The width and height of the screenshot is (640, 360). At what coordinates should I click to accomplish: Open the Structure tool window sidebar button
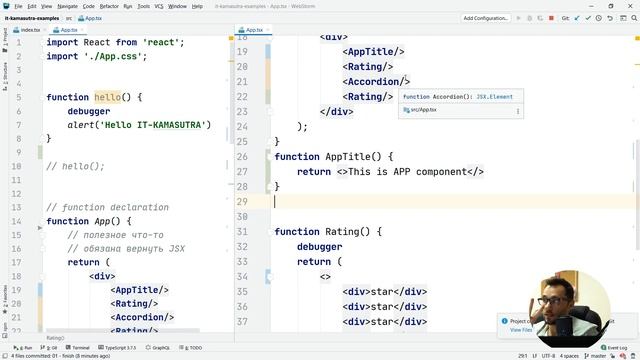[x=5, y=76]
